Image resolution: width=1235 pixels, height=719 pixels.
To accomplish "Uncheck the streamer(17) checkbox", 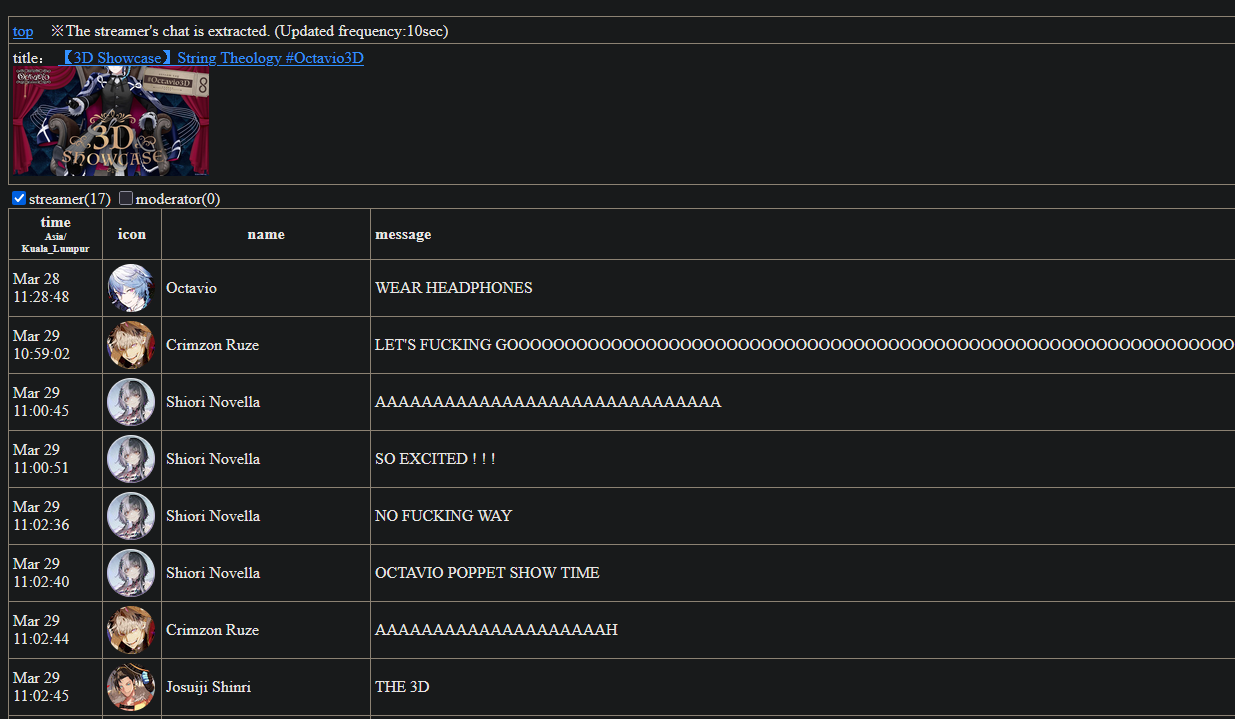I will 19,198.
